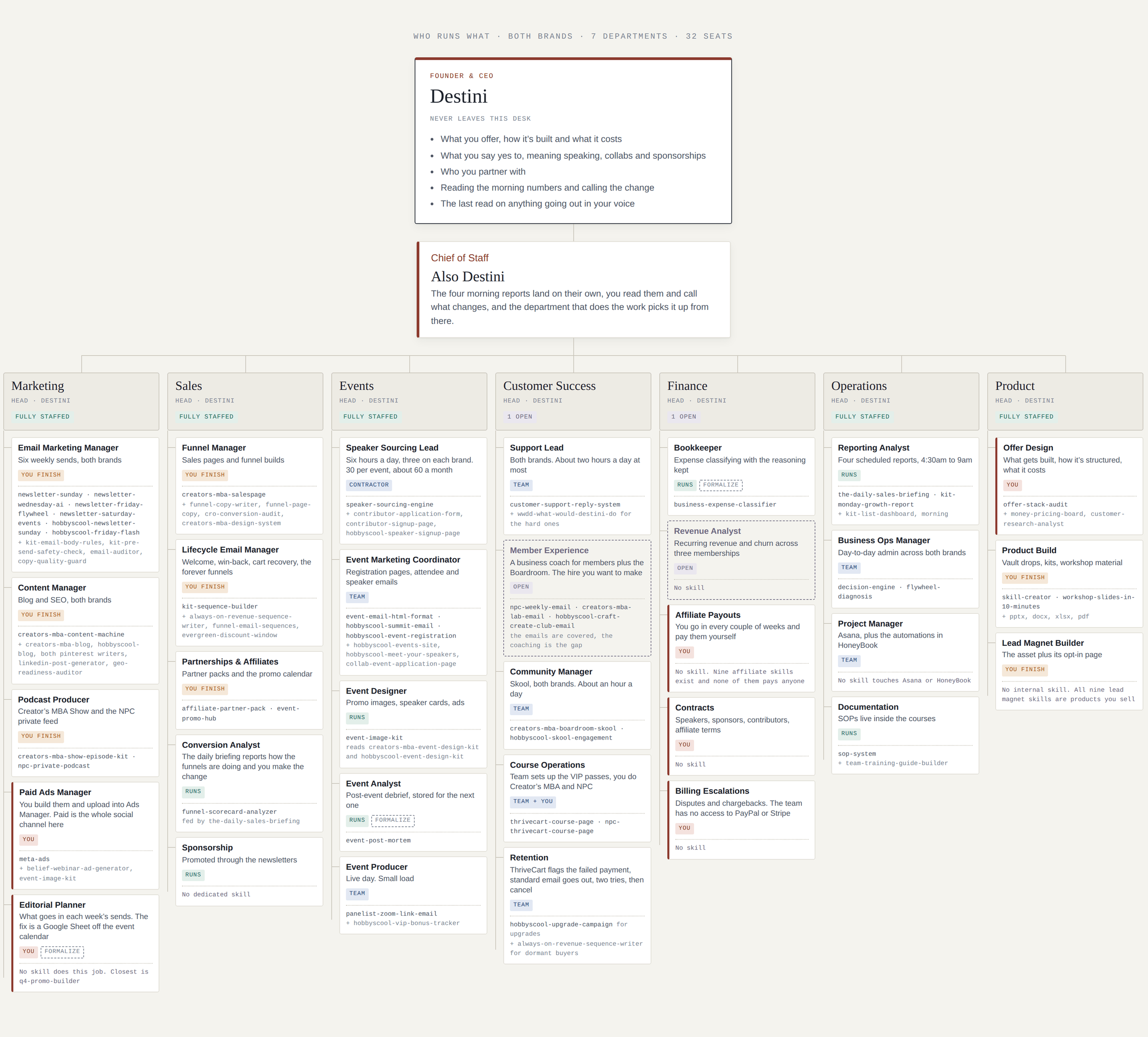Select the Paid Ads Manager title

[55, 792]
